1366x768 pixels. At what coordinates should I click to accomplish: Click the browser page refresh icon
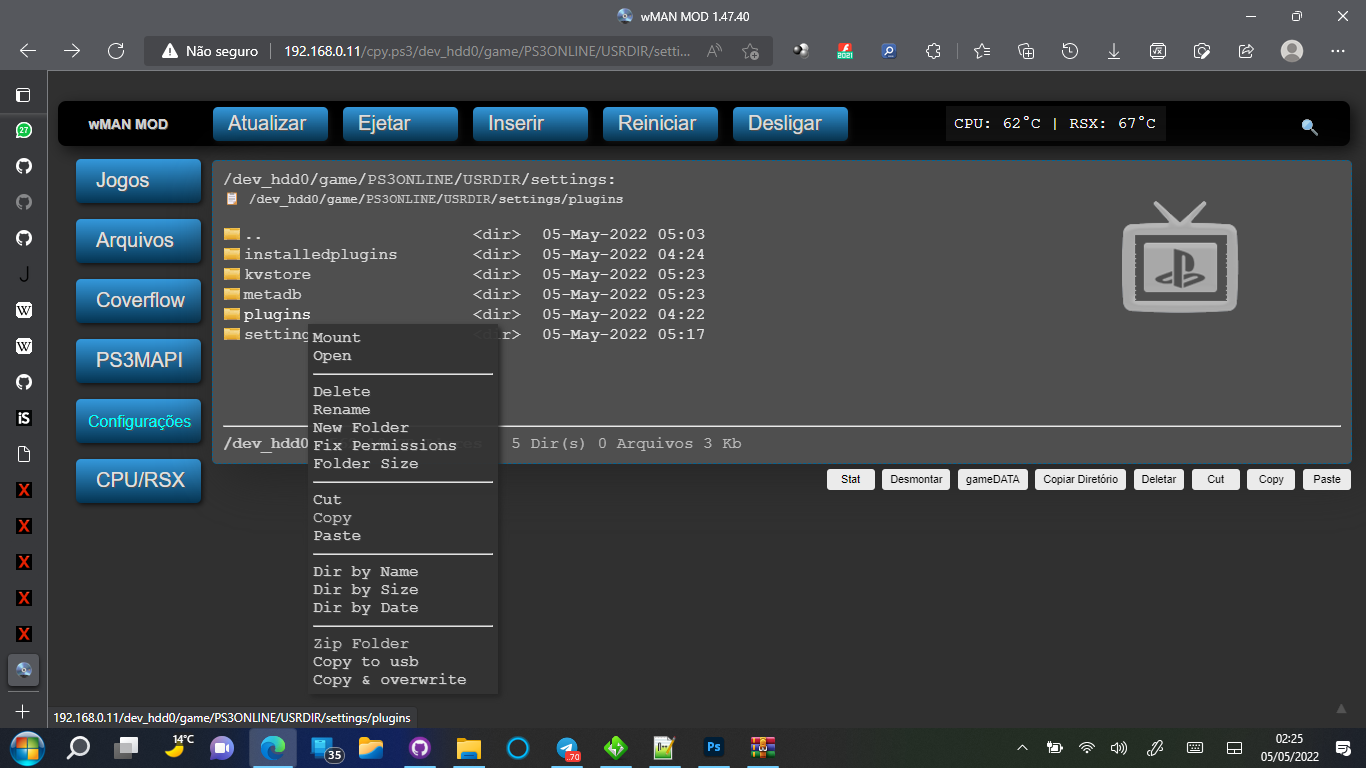[x=116, y=50]
